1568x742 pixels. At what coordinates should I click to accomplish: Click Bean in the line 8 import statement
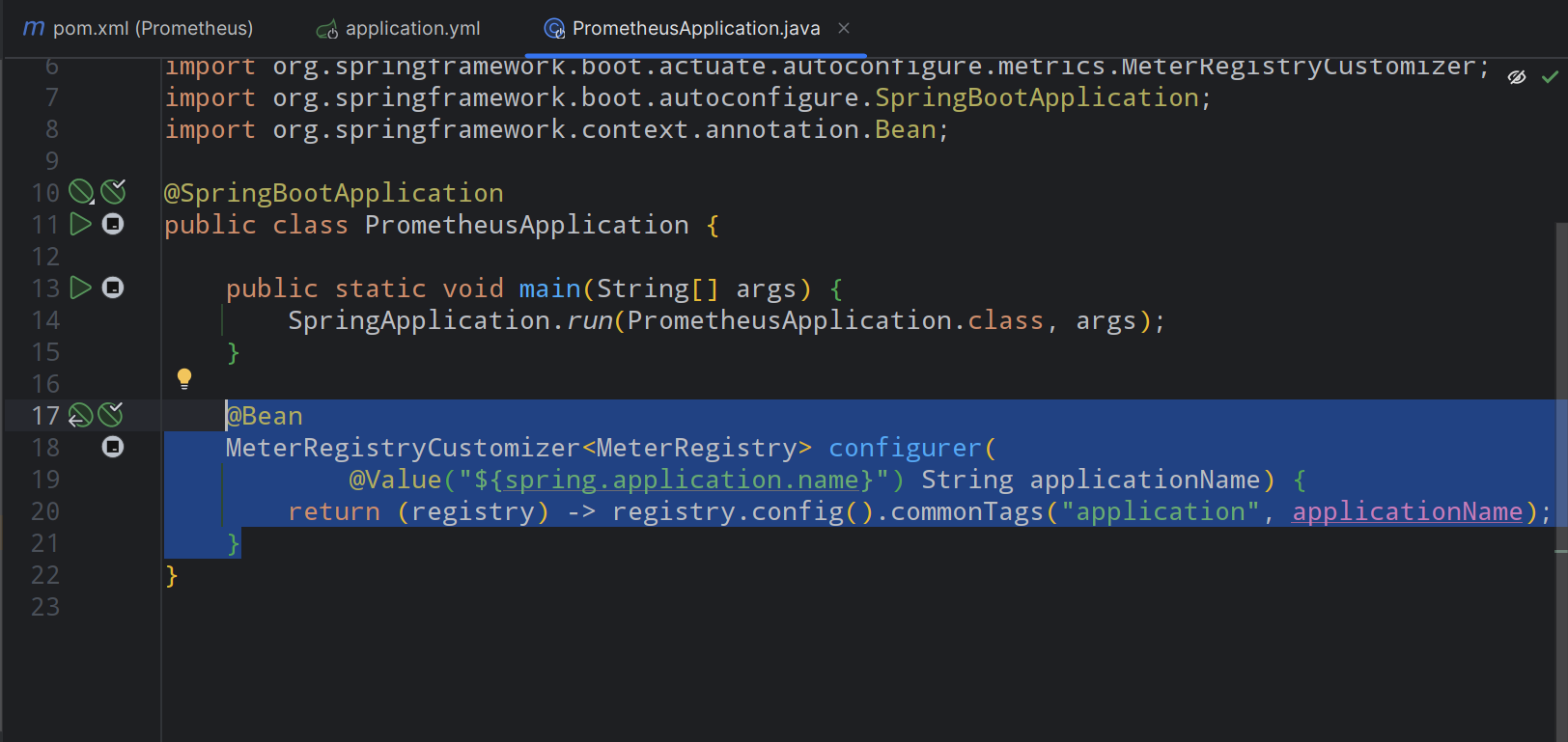tap(906, 129)
